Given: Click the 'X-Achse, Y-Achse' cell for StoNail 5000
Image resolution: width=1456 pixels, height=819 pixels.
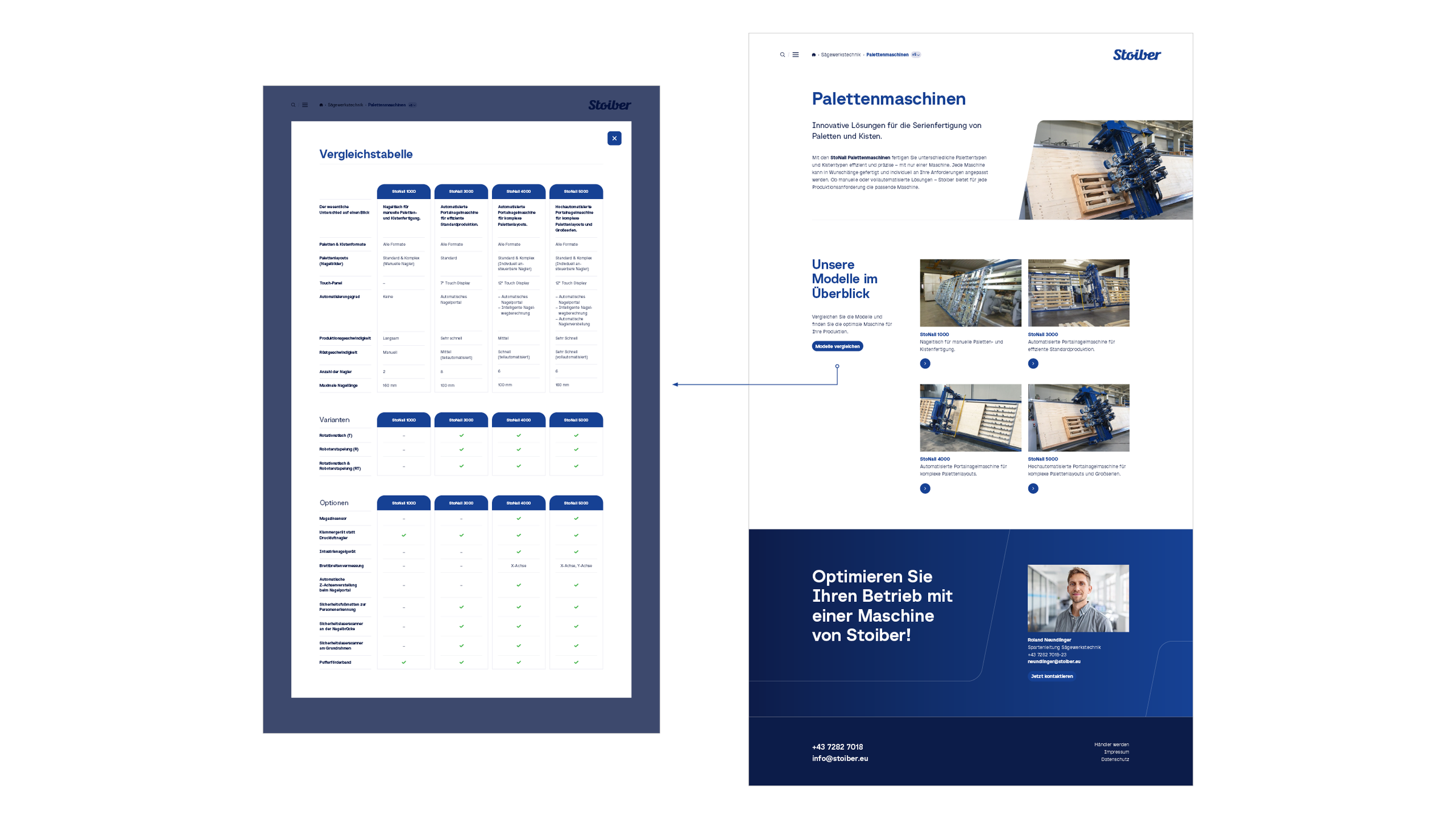Looking at the screenshot, I should tap(576, 565).
